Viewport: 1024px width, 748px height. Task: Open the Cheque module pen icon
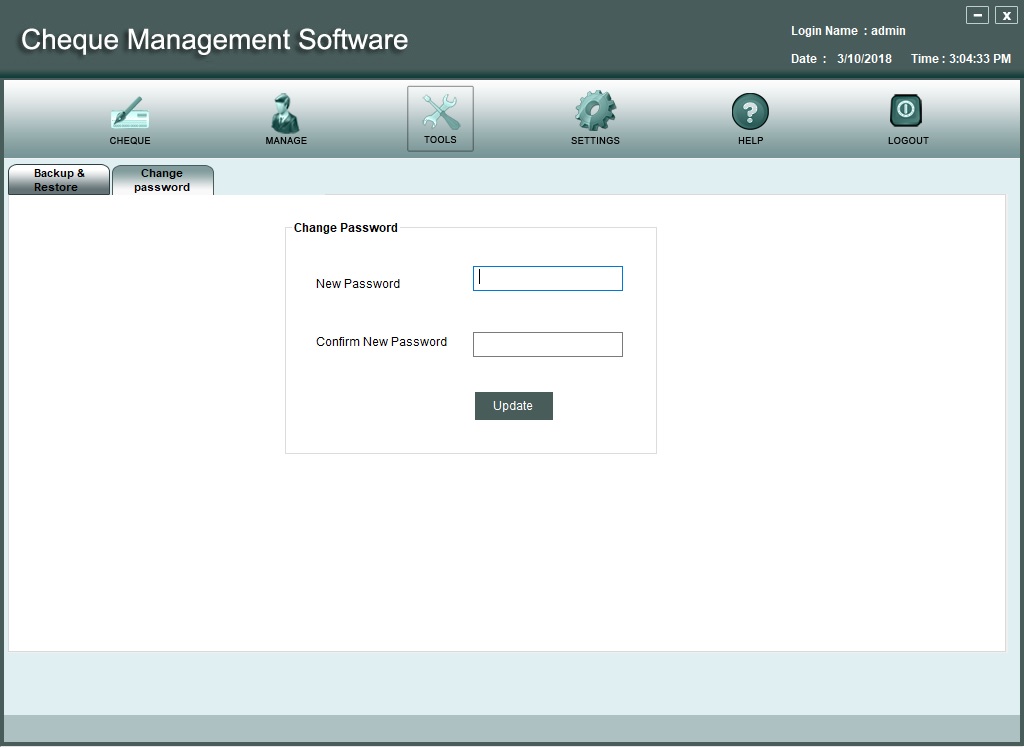pyautogui.click(x=130, y=113)
